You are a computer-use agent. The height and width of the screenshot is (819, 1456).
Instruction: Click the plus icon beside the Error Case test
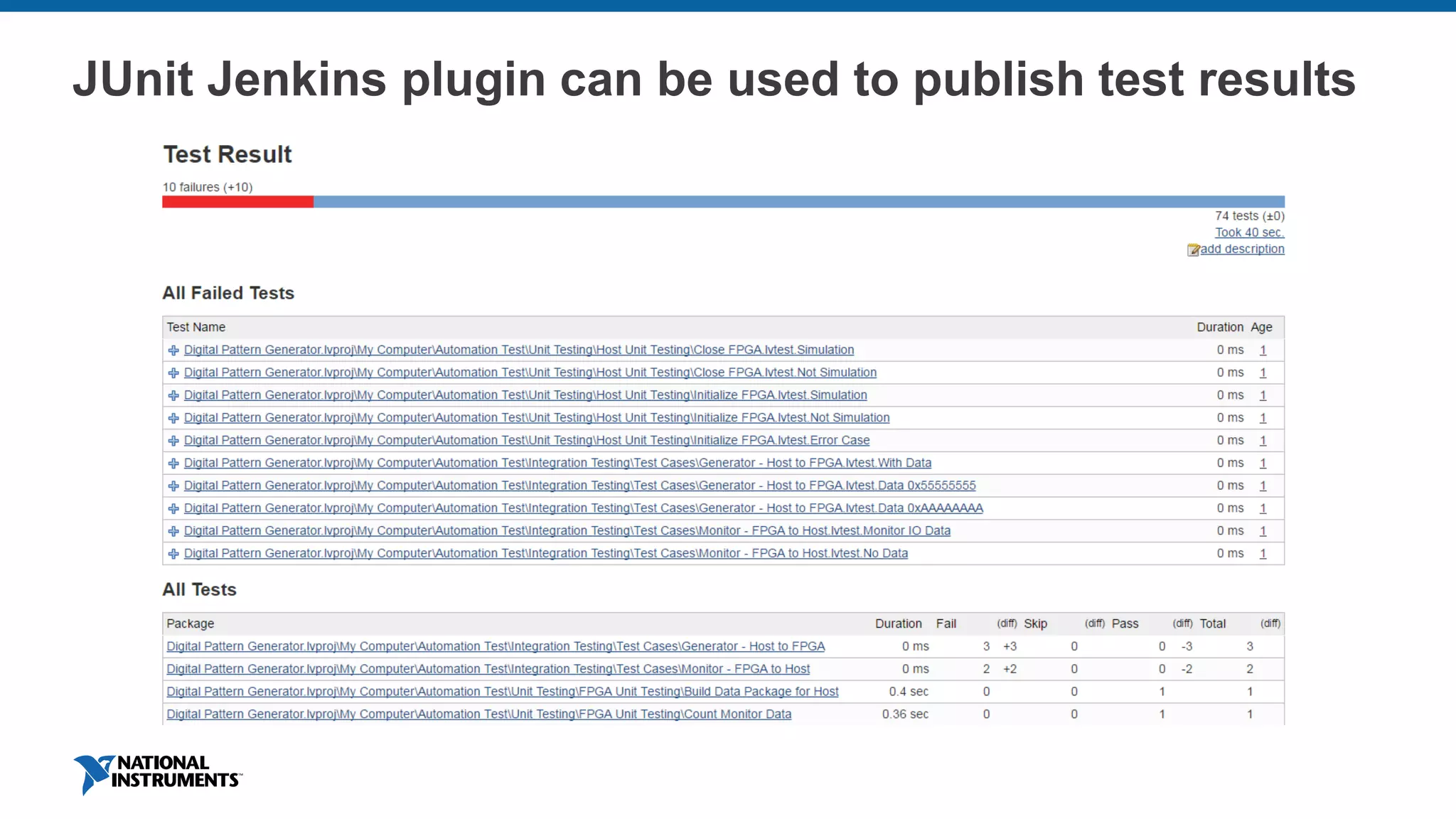click(x=173, y=441)
